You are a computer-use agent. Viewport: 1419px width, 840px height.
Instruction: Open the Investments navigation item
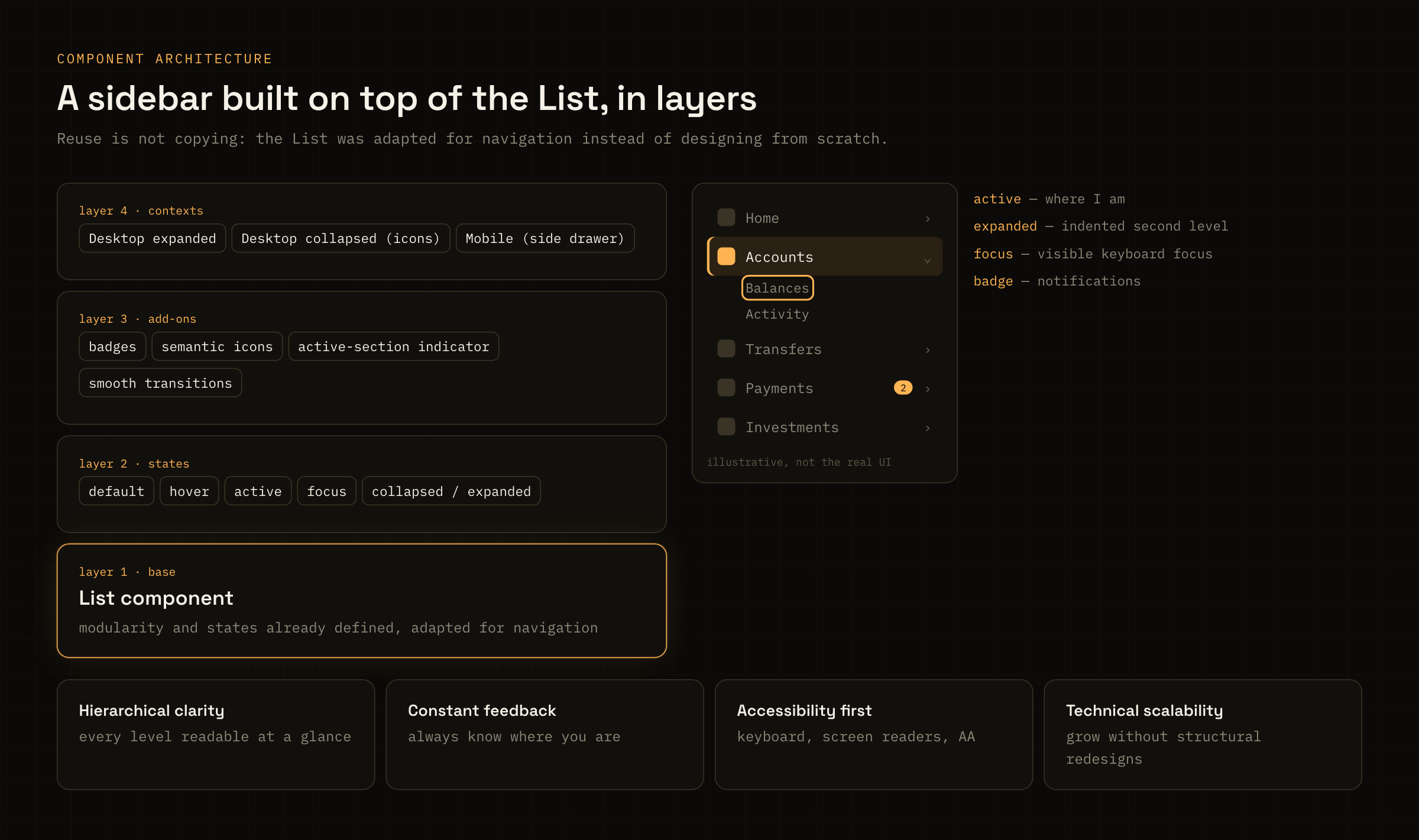825,427
